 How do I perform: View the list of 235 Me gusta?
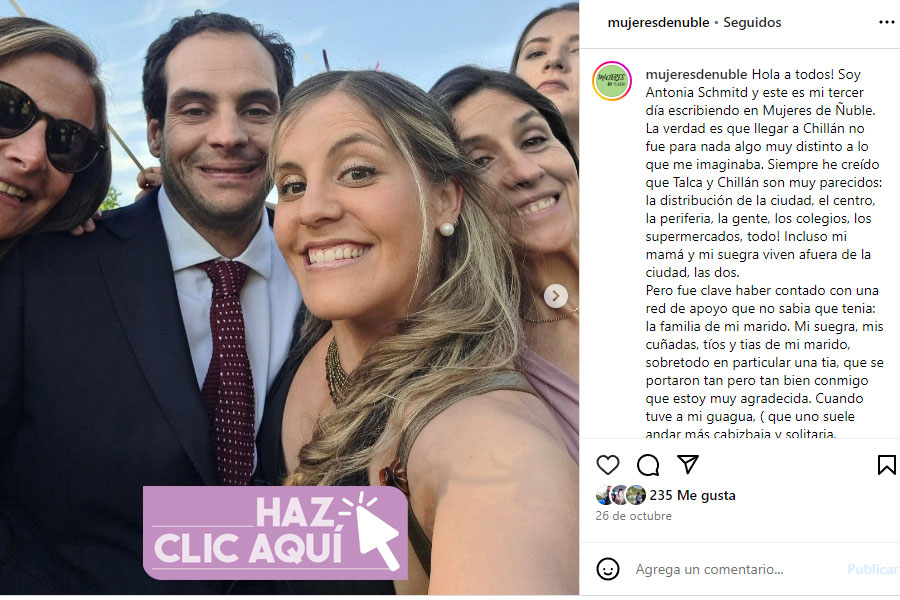click(692, 495)
